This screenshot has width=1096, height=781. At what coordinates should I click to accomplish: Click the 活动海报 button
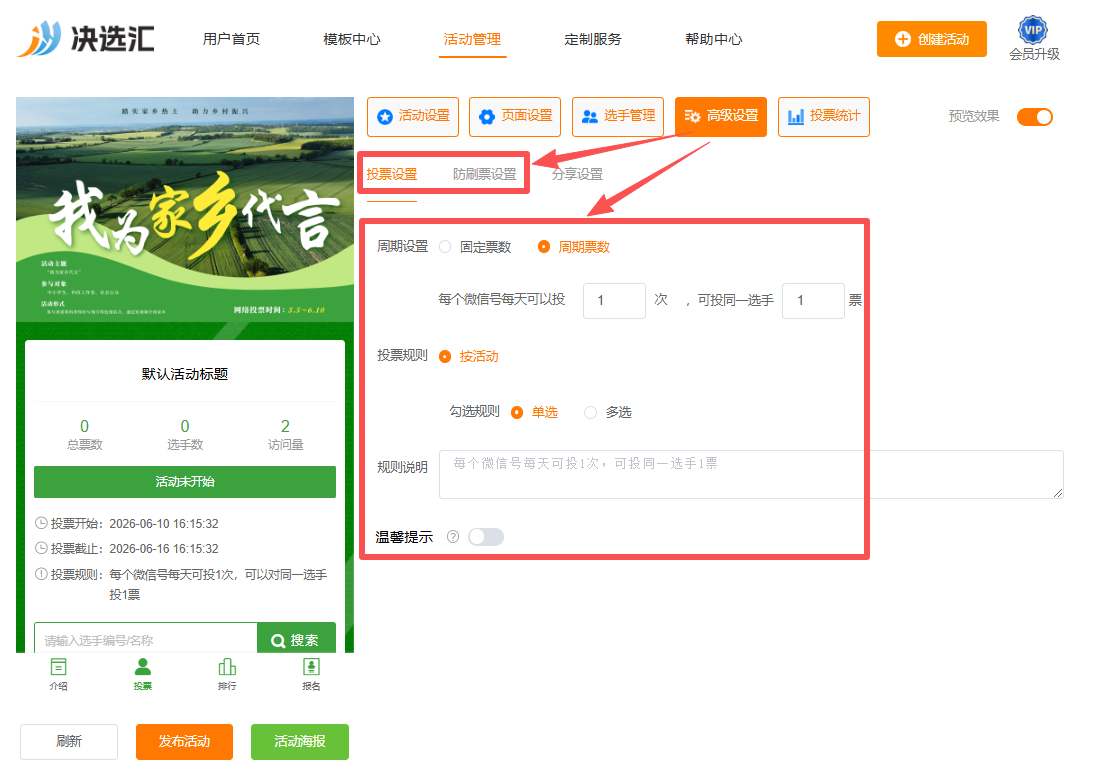[300, 741]
